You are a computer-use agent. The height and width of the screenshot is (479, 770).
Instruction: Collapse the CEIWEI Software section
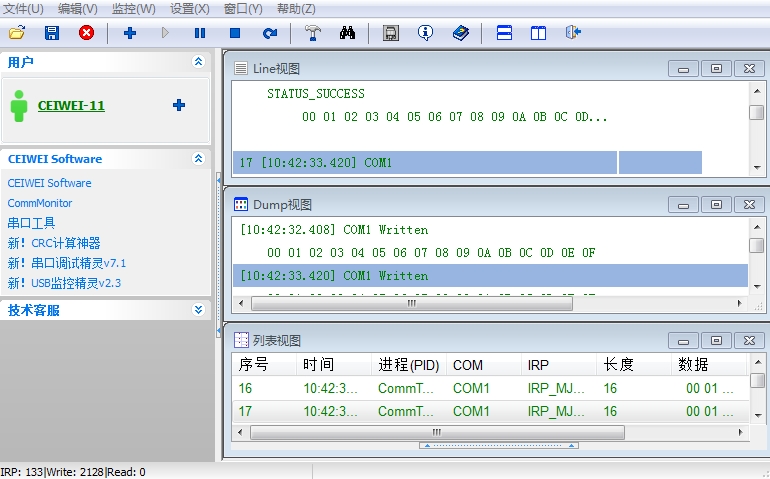(x=198, y=159)
